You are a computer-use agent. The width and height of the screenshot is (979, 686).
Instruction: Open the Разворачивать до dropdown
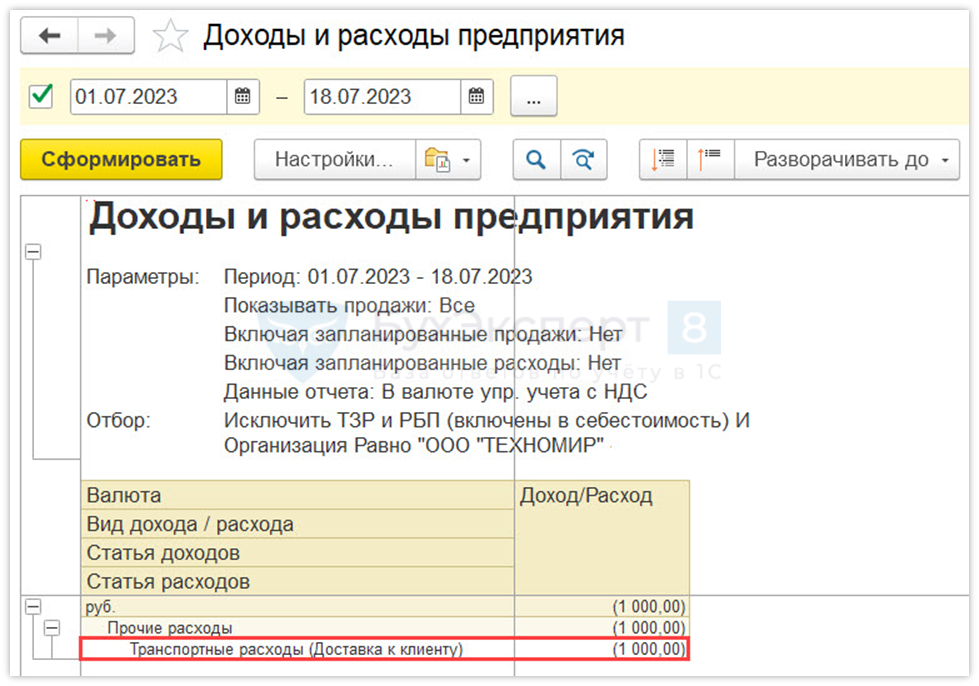[847, 160]
